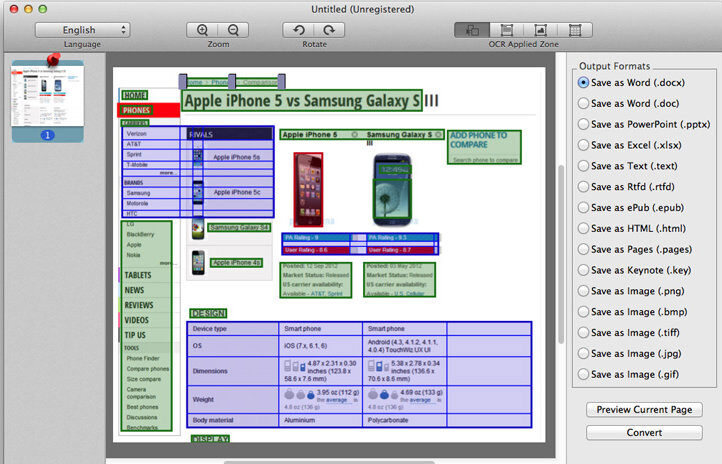Choose the text zone OCR tool
The image size is (722, 464).
click(506, 31)
